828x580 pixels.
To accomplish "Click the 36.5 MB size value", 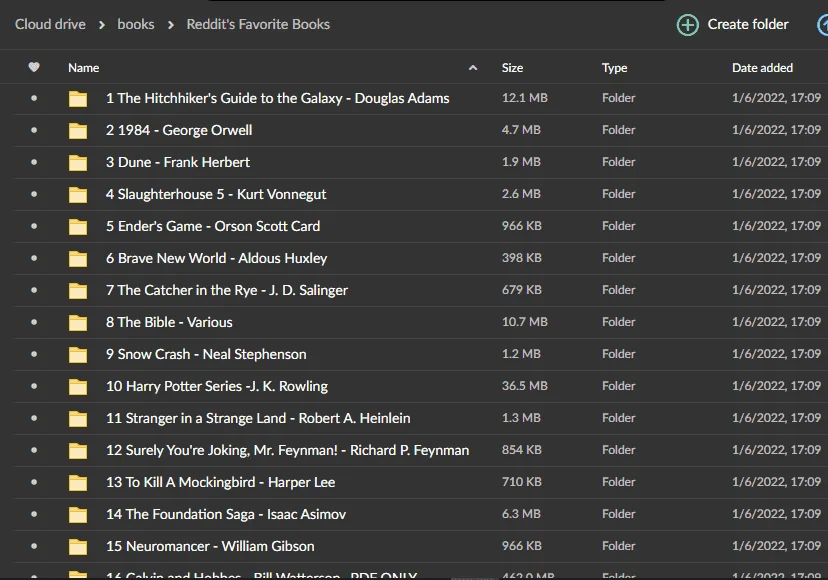I will [x=524, y=386].
